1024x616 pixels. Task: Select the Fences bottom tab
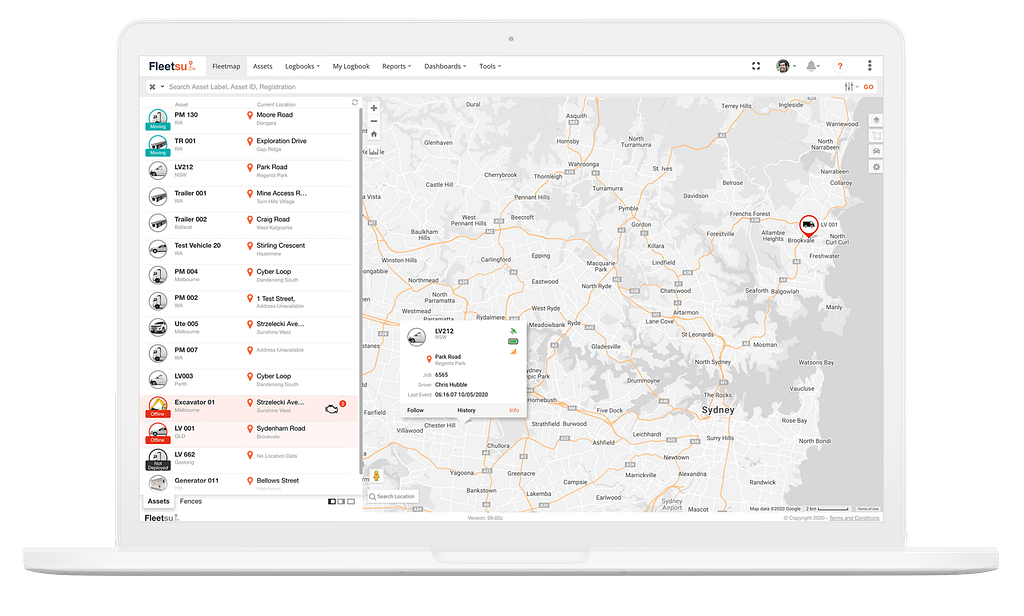point(191,501)
